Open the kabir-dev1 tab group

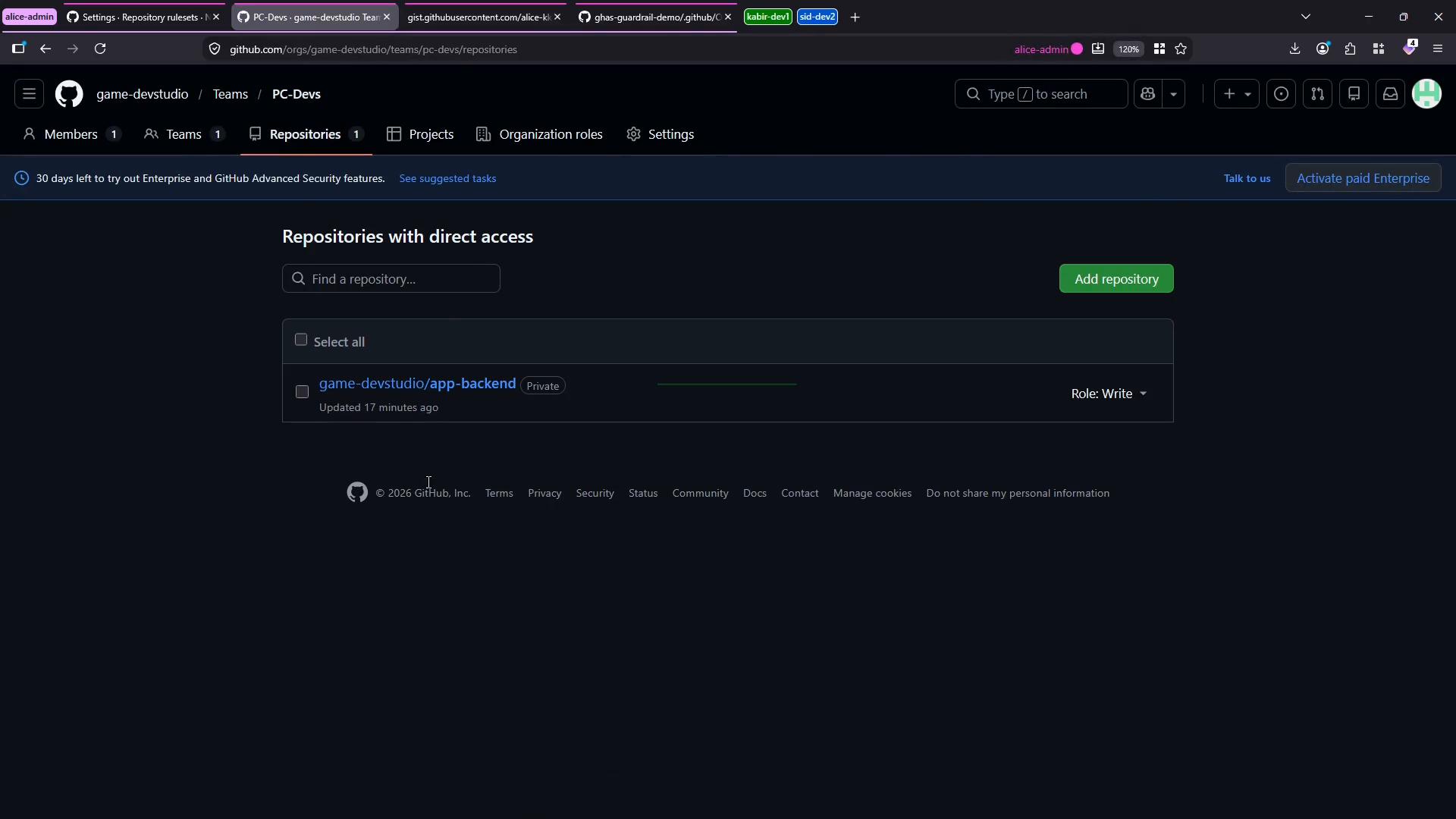coord(767,17)
